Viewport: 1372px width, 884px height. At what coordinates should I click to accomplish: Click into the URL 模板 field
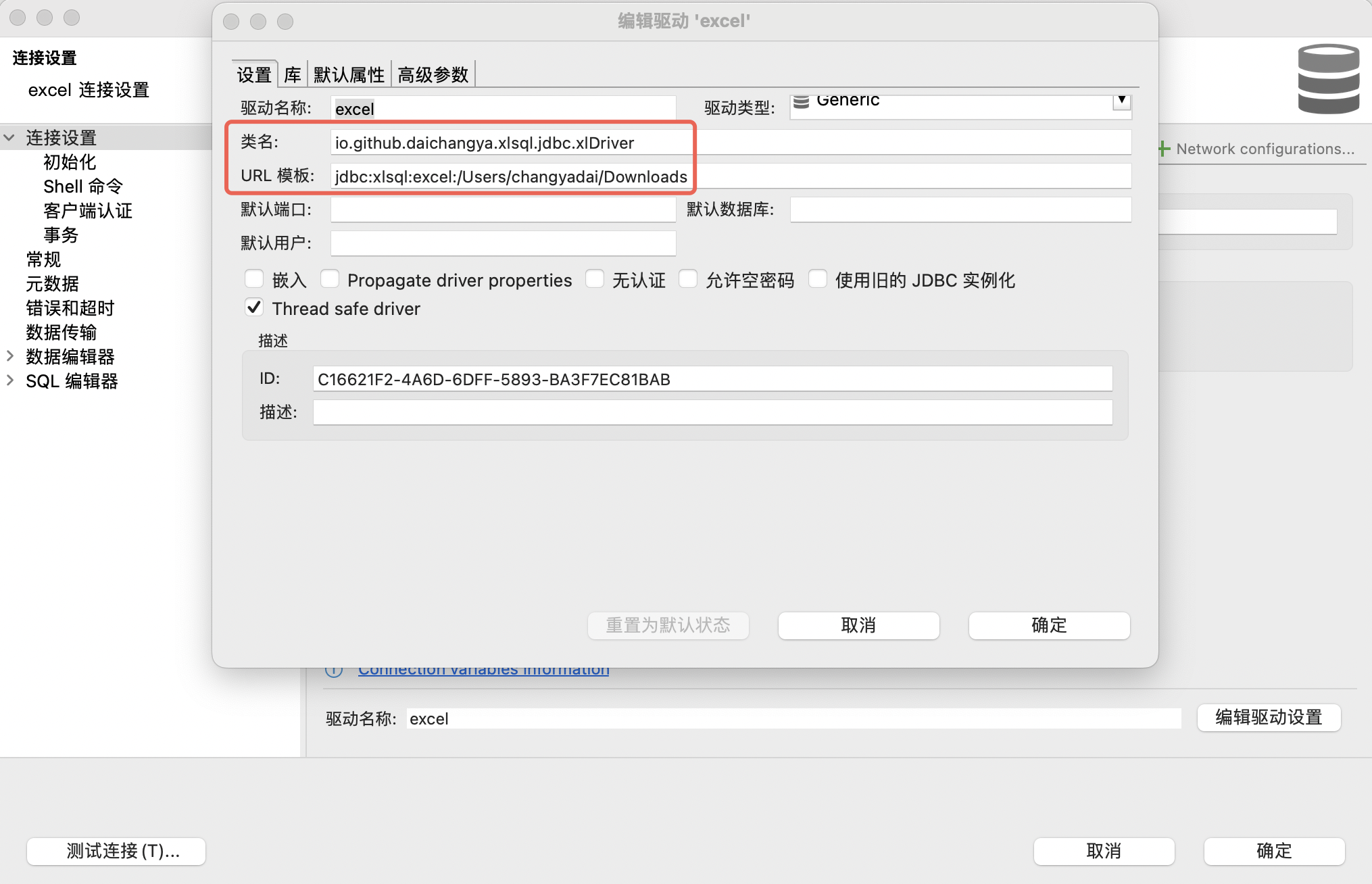730,176
